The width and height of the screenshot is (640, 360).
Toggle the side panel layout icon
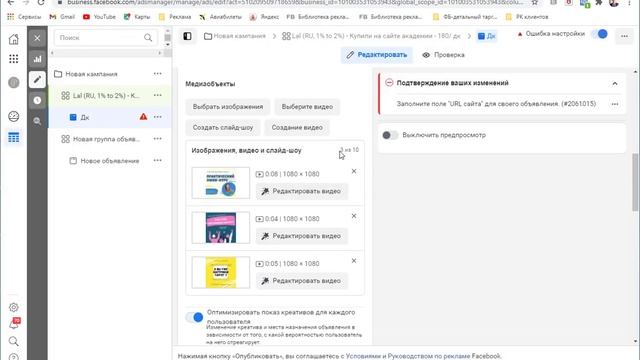(187, 36)
